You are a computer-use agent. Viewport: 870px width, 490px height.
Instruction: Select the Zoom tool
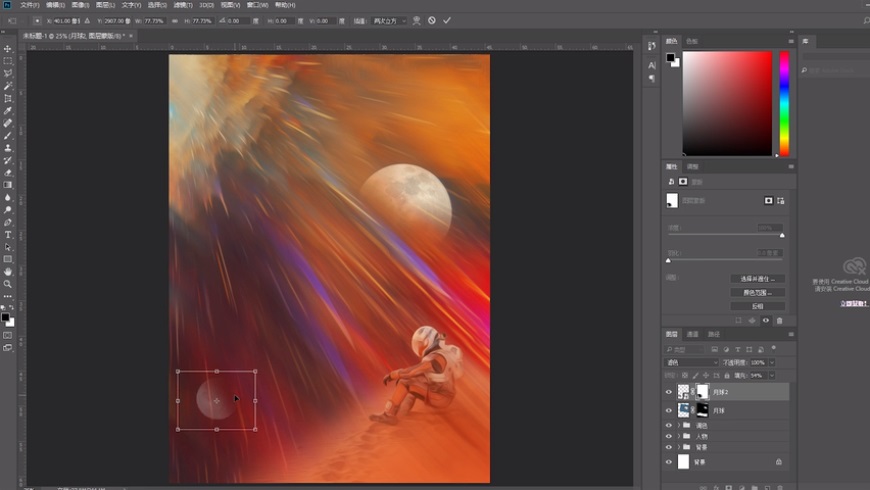pos(8,284)
